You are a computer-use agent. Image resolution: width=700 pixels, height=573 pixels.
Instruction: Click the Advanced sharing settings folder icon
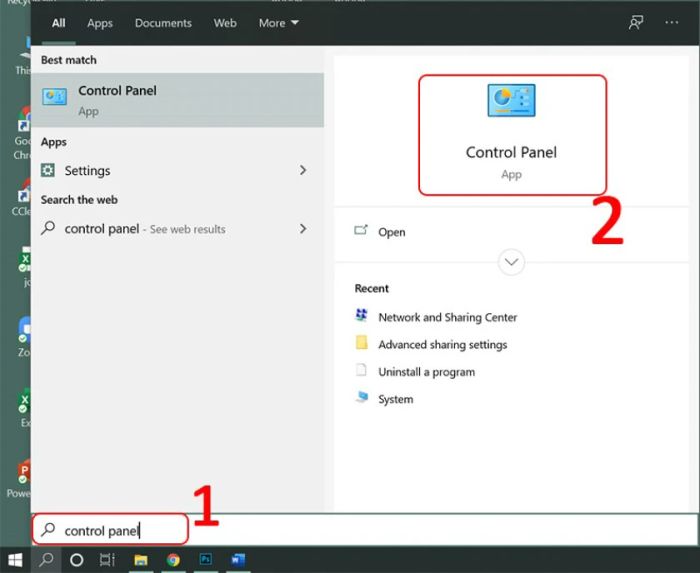(361, 342)
